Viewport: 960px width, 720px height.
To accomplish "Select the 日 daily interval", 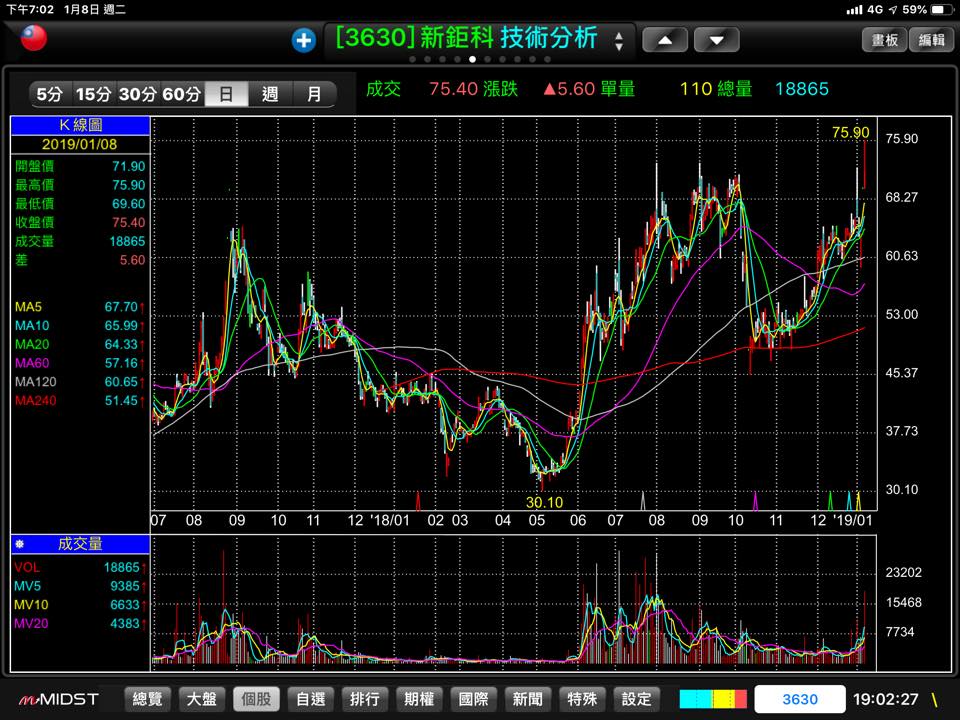I will click(226, 94).
